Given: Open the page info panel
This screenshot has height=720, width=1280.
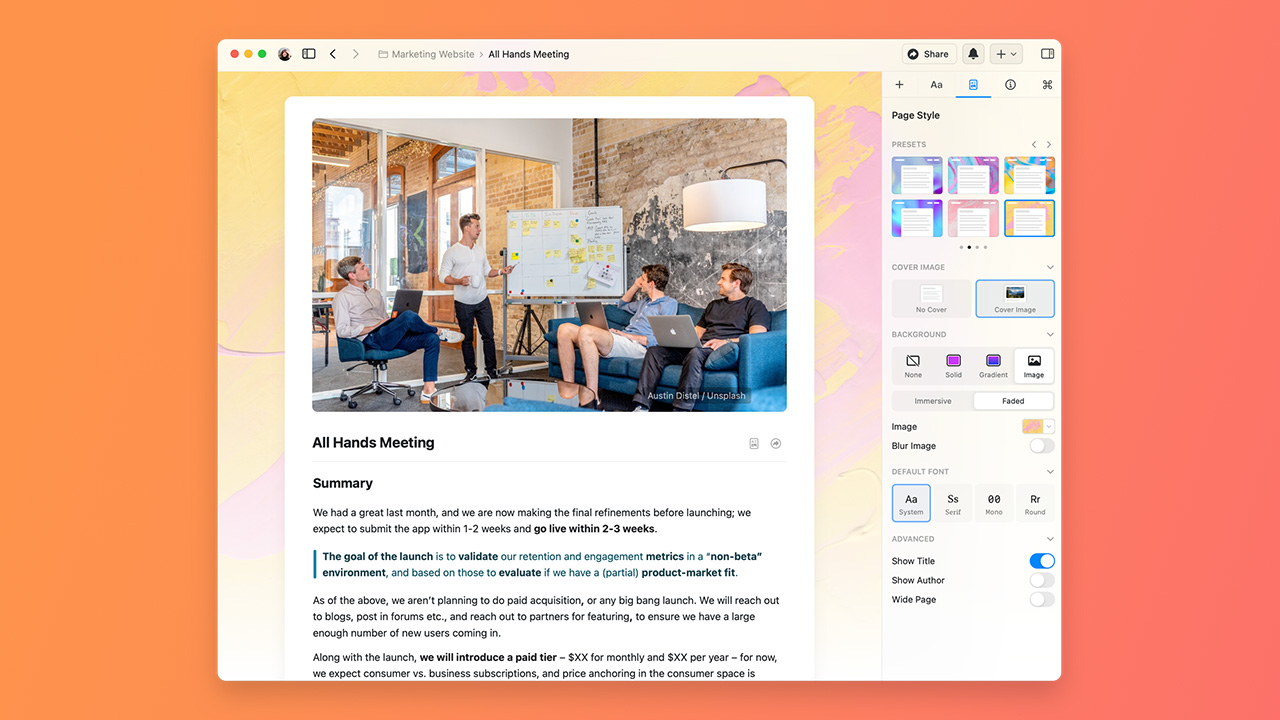Looking at the screenshot, I should 1010,85.
